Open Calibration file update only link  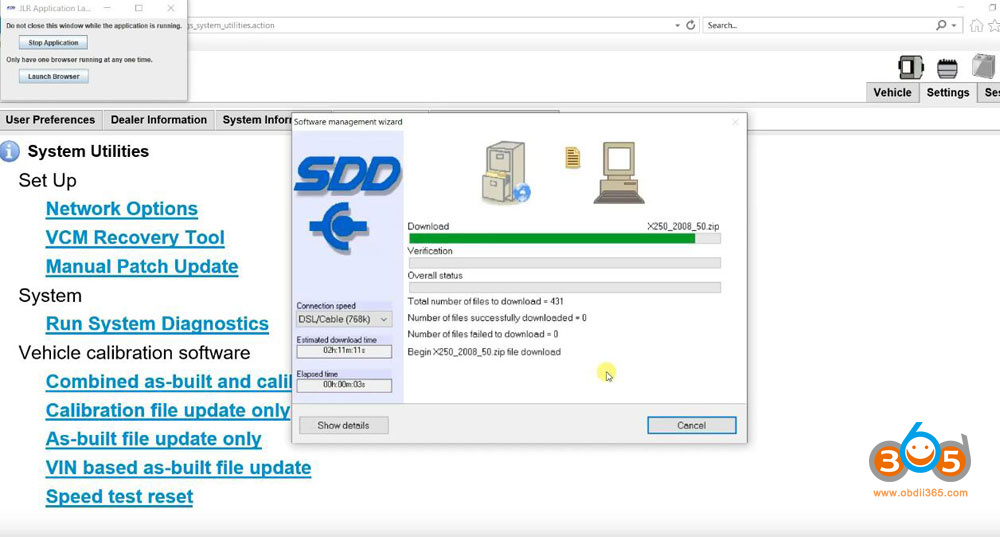[168, 410]
